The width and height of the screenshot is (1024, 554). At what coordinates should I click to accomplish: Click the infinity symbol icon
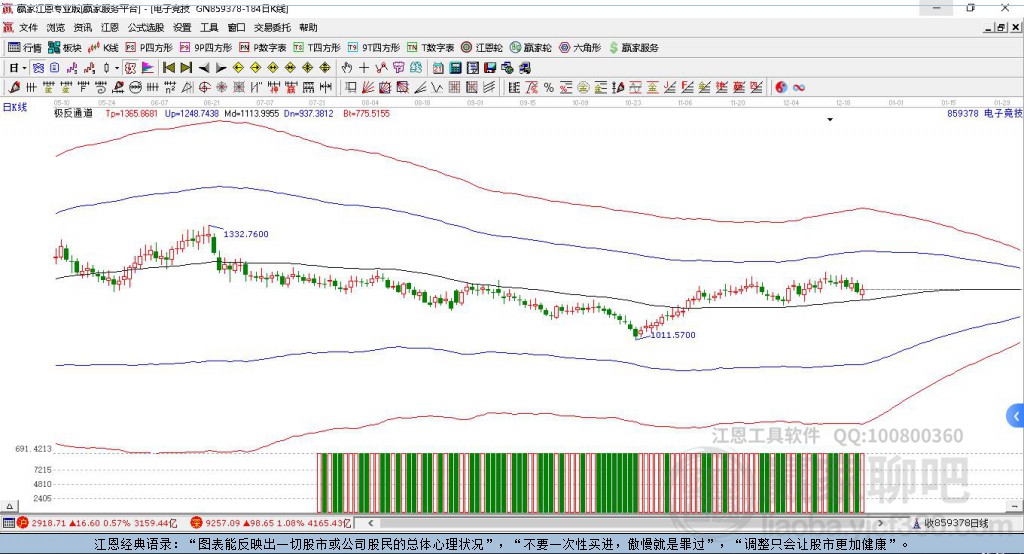click(x=799, y=87)
